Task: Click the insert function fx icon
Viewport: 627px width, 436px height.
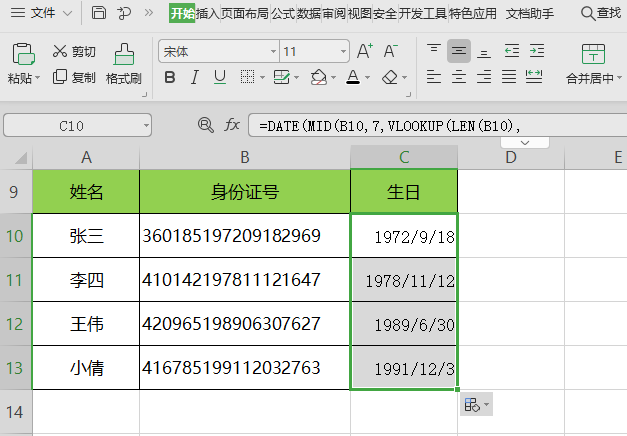Action: click(232, 125)
